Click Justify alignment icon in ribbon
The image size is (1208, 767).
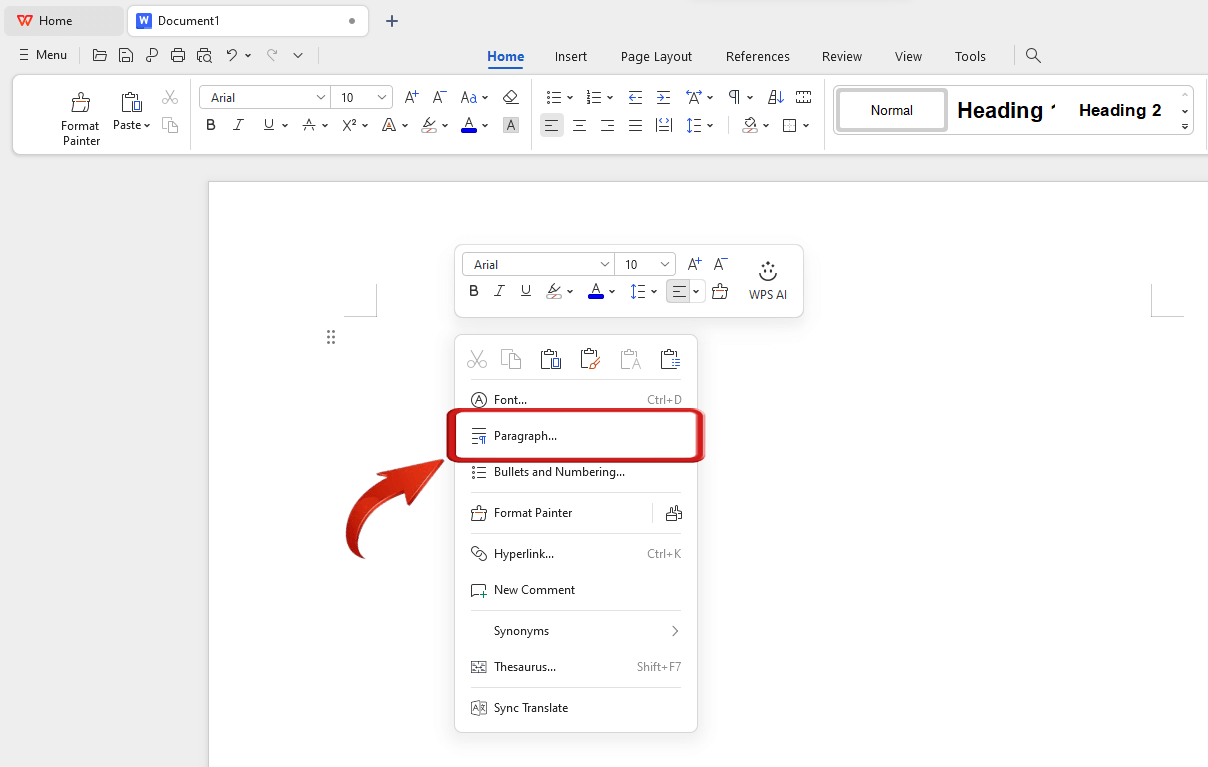pyautogui.click(x=635, y=125)
